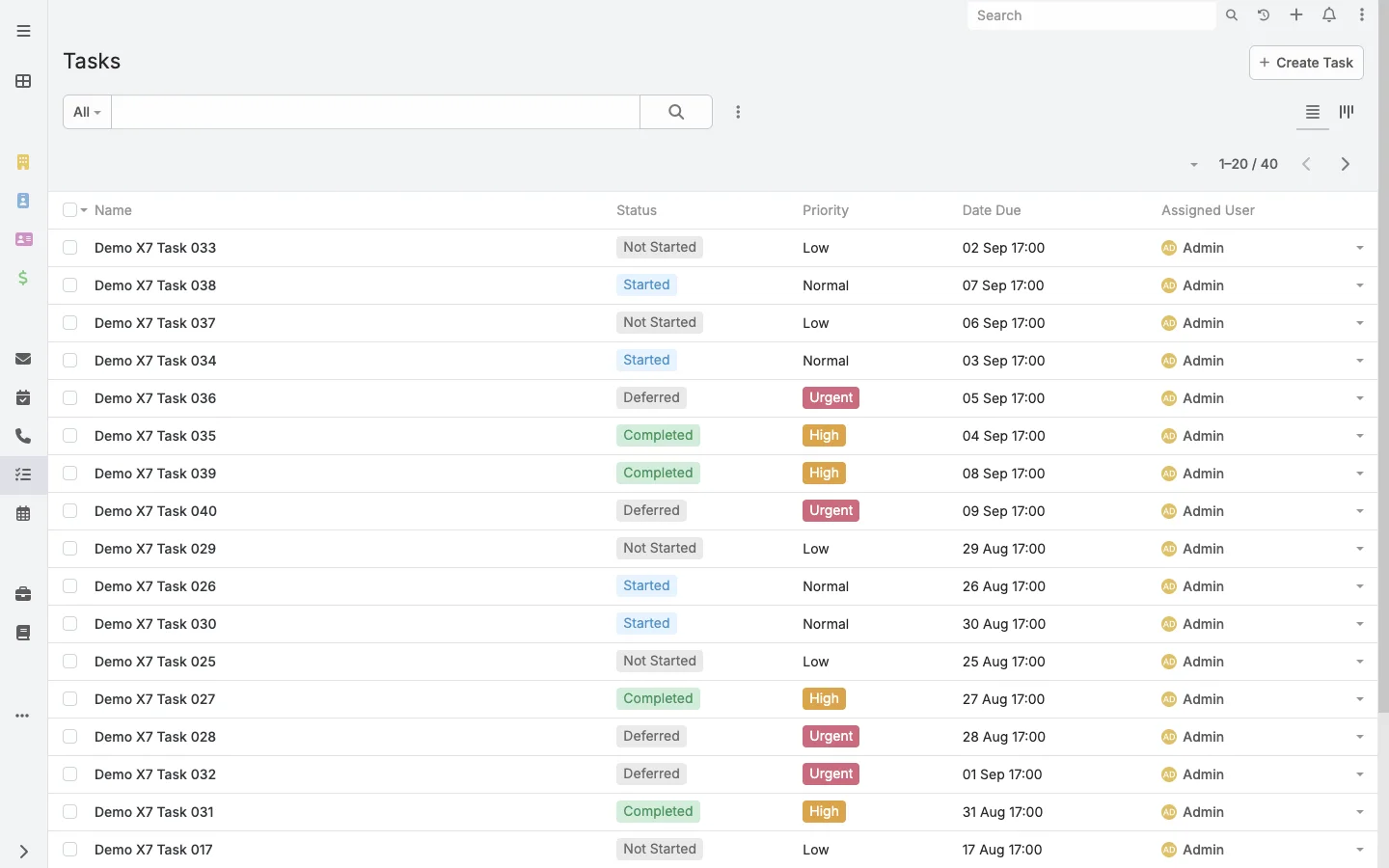Open Demo X7 Task 039 link

click(x=155, y=474)
